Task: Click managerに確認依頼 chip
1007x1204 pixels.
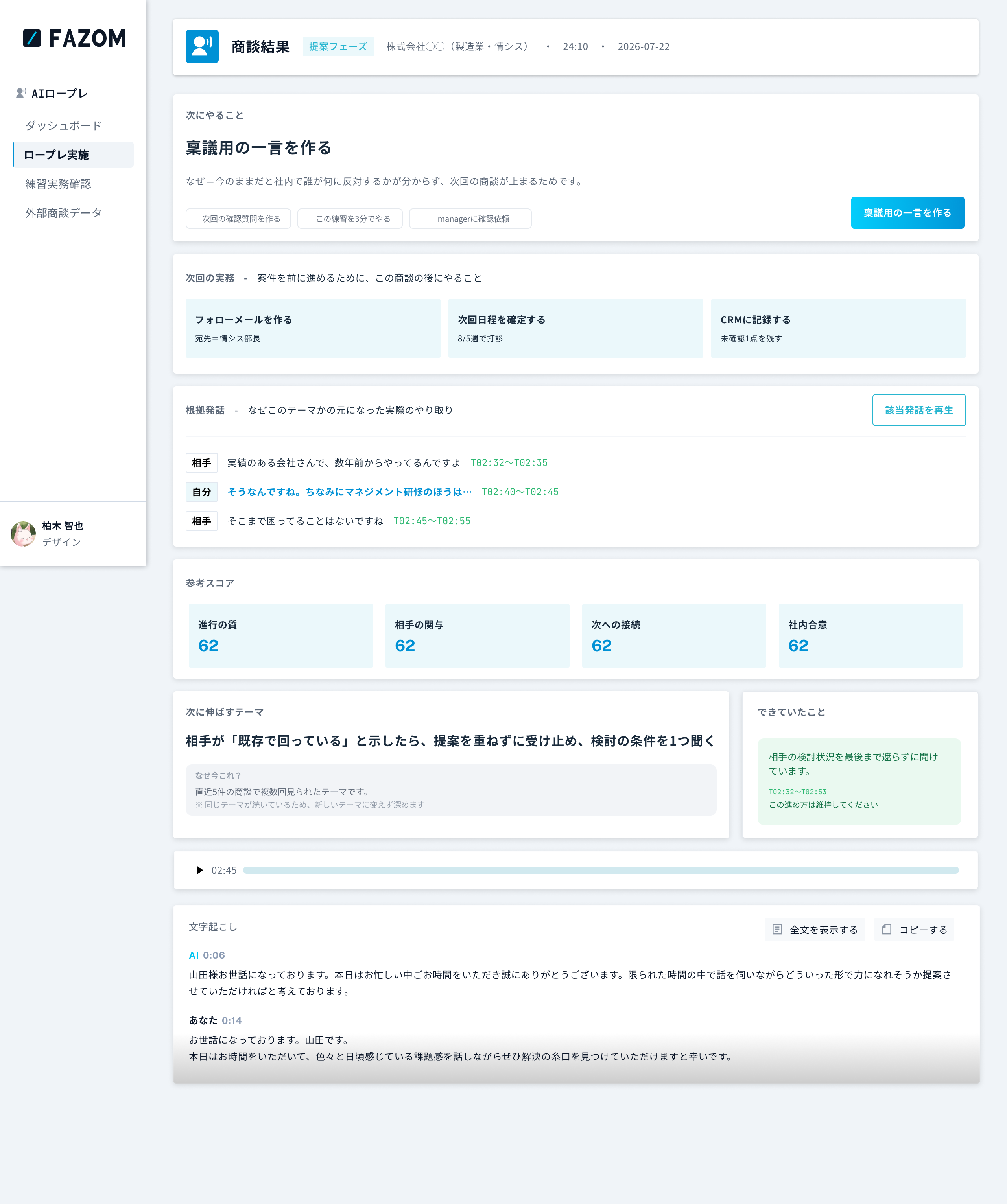Action: 470,219
